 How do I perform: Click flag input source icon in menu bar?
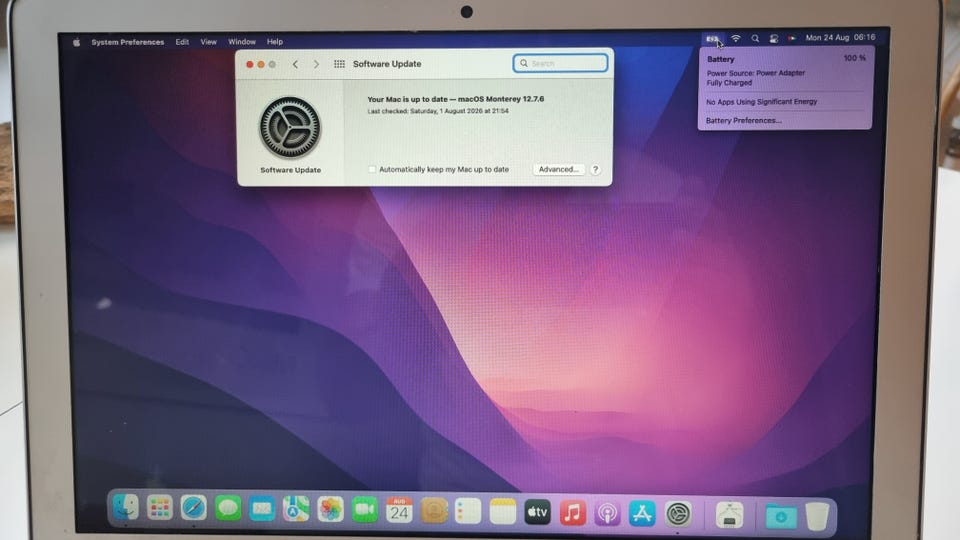(792, 38)
